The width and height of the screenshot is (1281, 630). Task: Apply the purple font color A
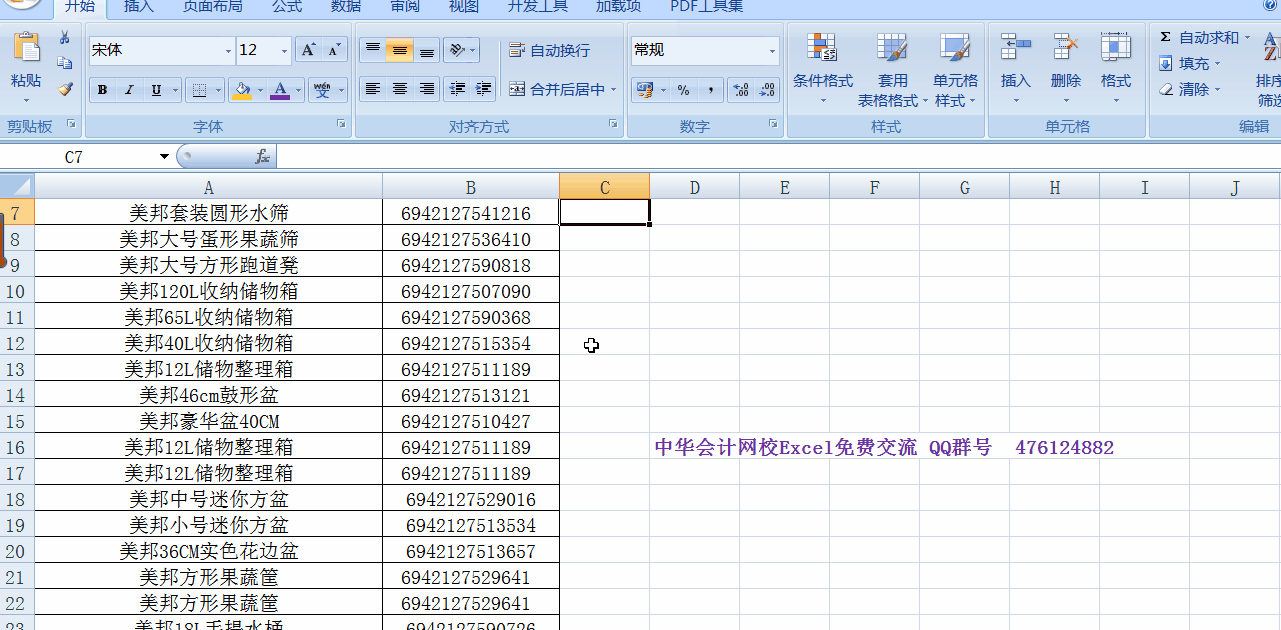[280, 90]
